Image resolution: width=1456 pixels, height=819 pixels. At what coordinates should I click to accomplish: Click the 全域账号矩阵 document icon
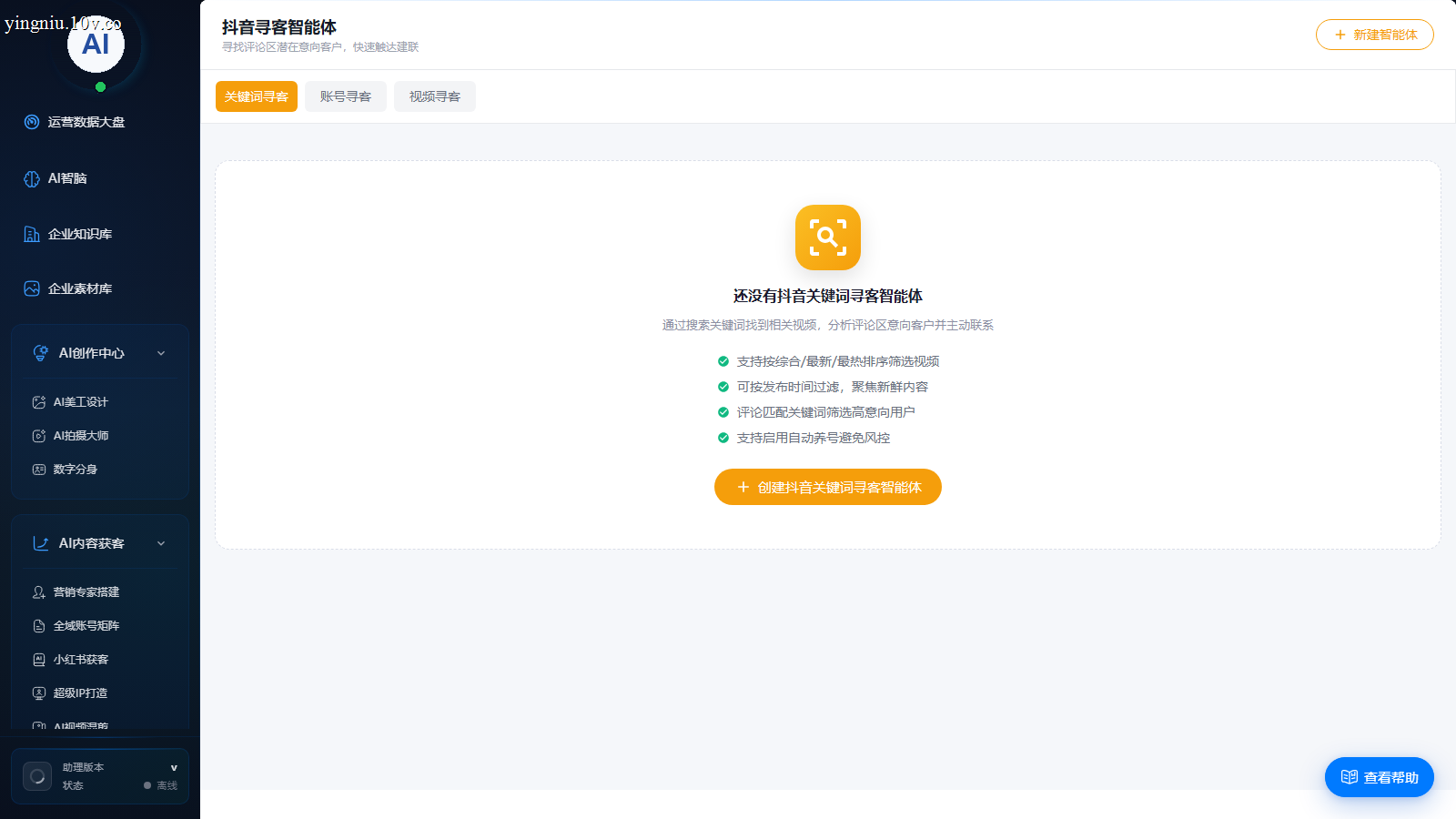39,626
